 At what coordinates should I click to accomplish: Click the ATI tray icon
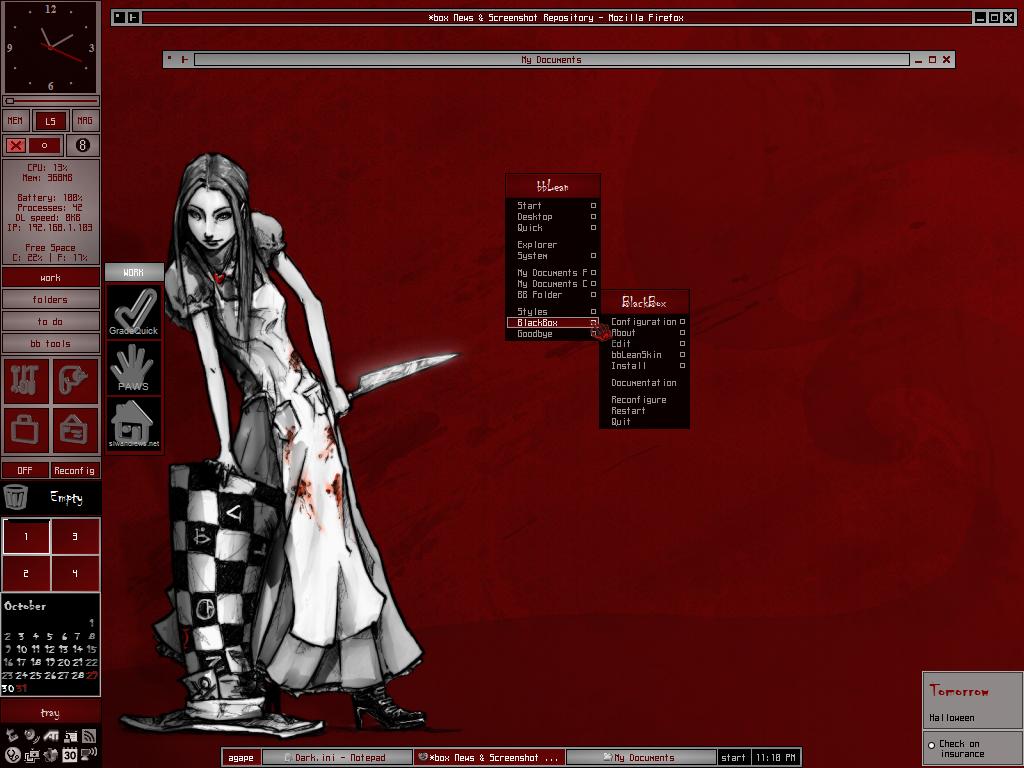coord(51,735)
